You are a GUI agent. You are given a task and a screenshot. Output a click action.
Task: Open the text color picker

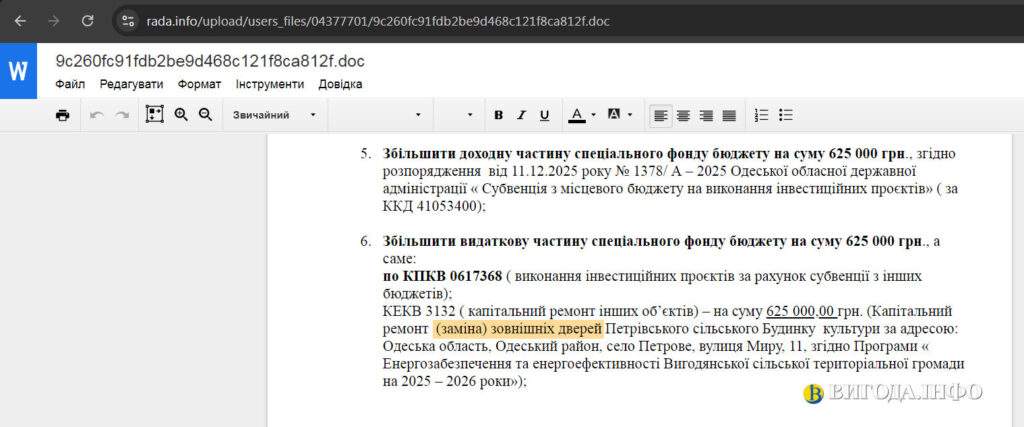580,115
